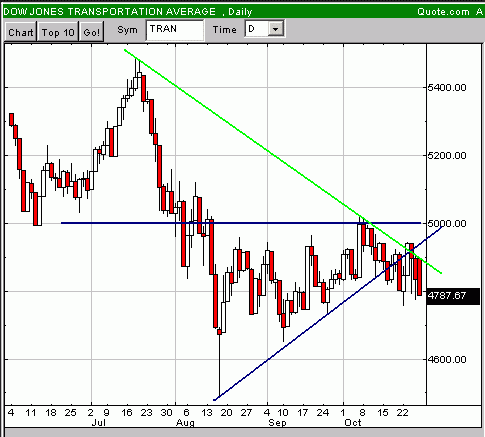Click date label 16 on the time axis
Screen dimensions: 485x437
[x=127, y=413]
